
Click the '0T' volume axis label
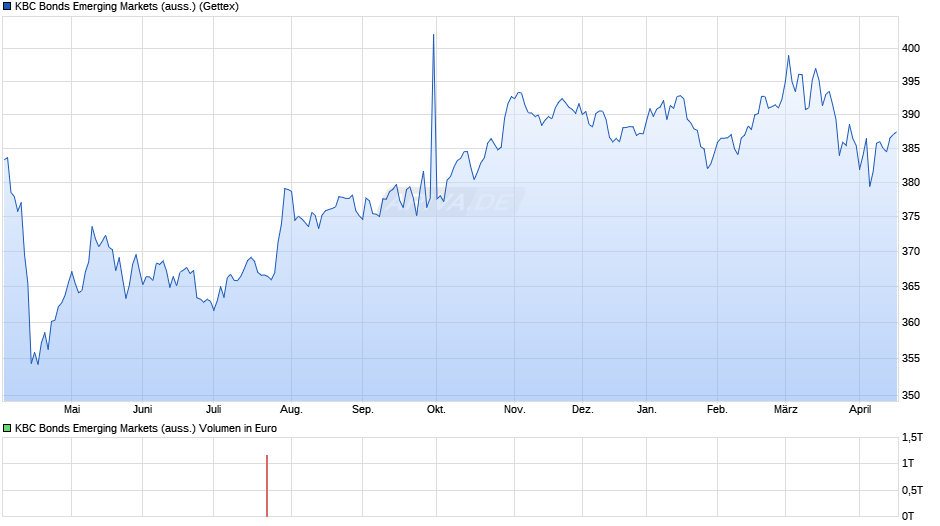tap(908, 516)
